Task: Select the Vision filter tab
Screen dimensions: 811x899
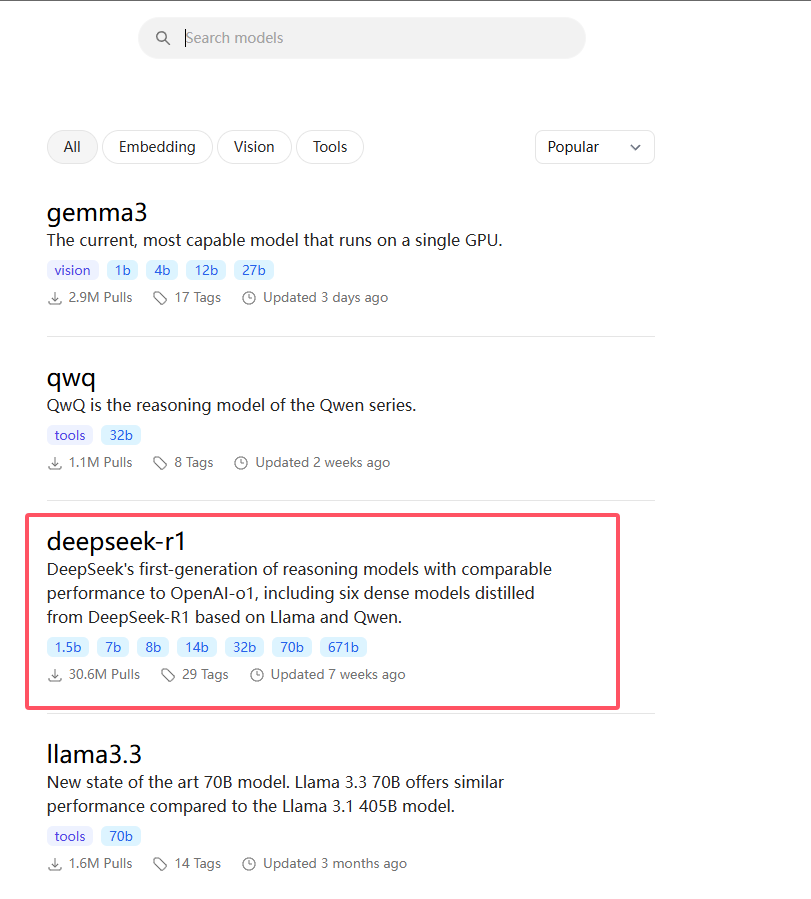Action: 254,147
